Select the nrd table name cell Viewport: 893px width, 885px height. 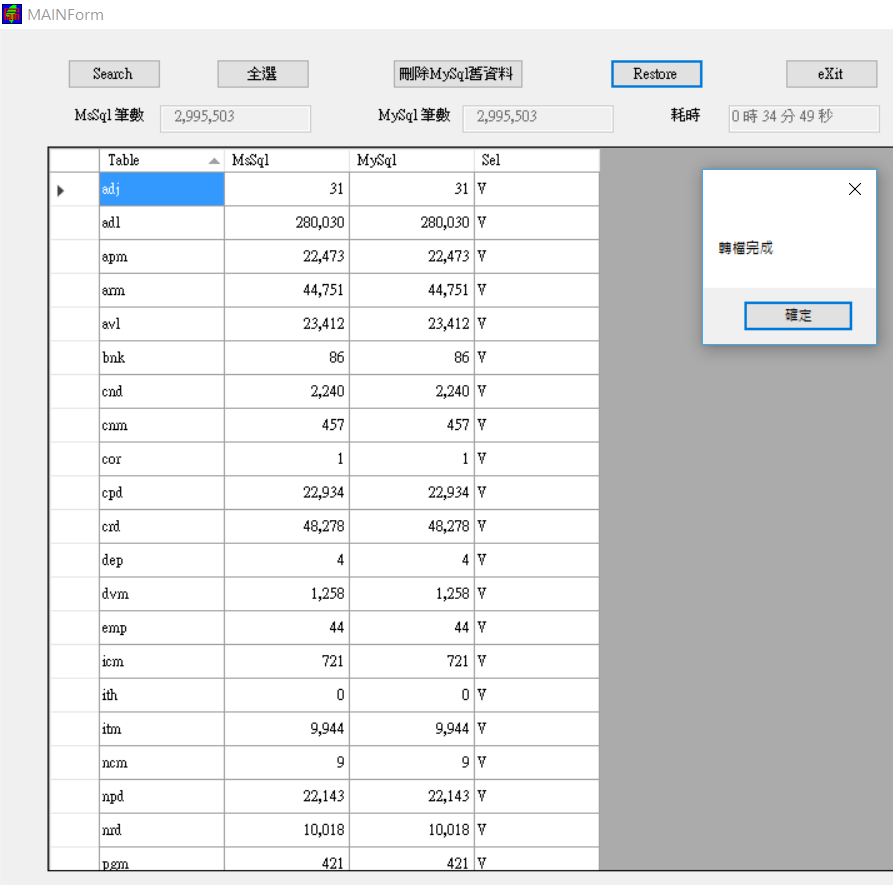pyautogui.click(x=162, y=830)
